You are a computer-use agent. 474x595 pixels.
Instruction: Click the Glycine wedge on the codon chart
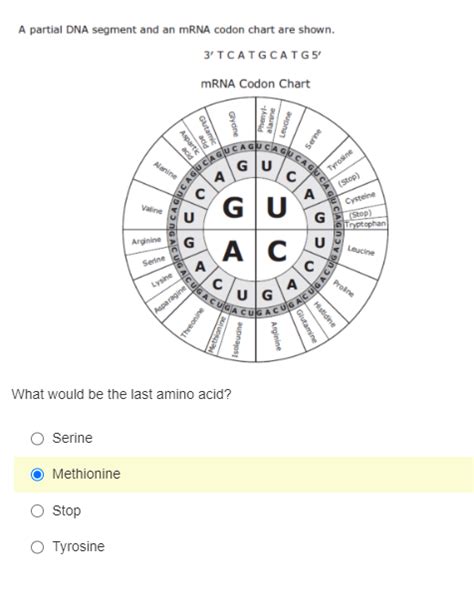(234, 124)
